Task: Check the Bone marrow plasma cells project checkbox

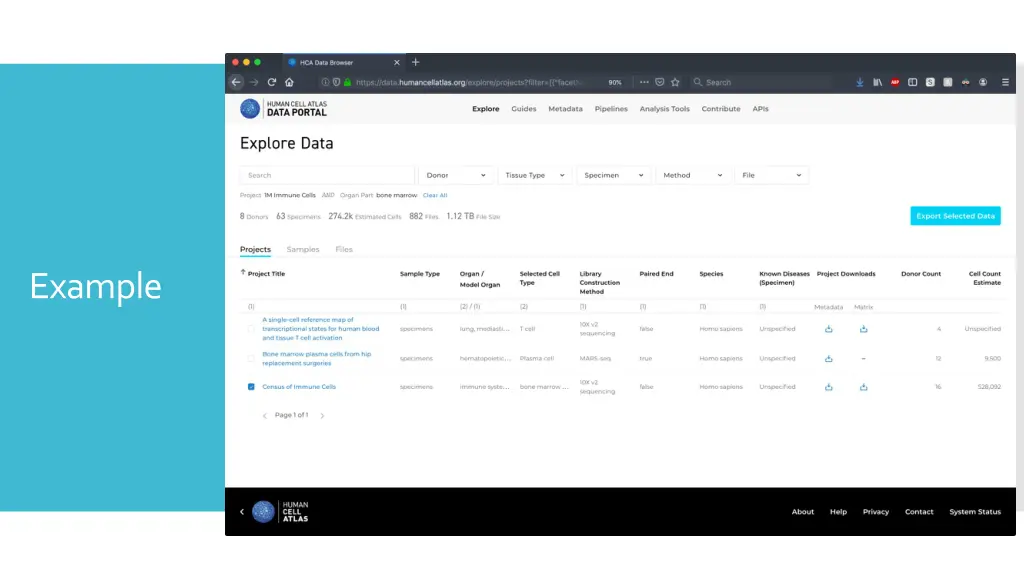Action: click(x=251, y=358)
